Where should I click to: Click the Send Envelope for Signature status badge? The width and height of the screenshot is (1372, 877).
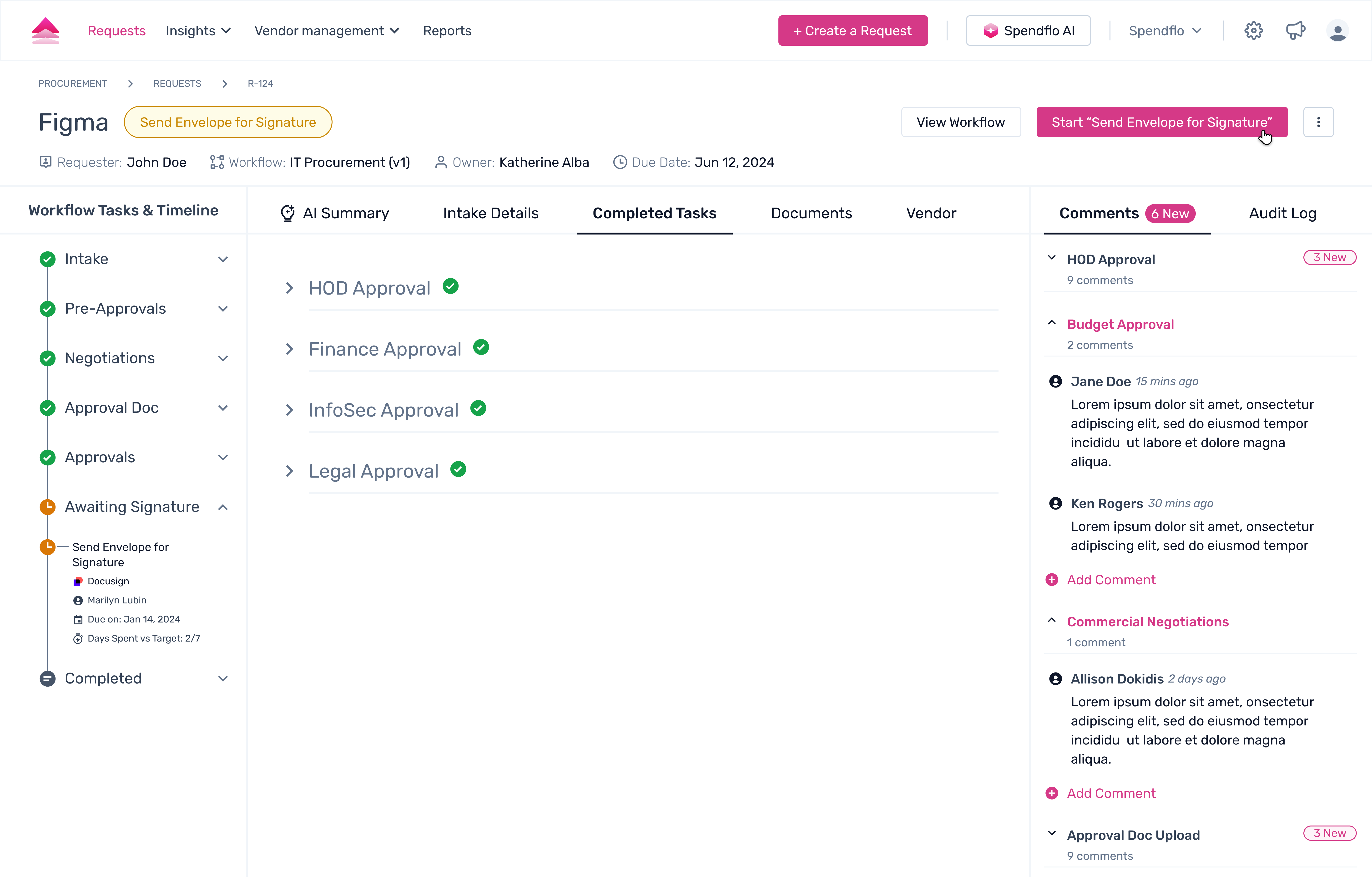coord(228,122)
